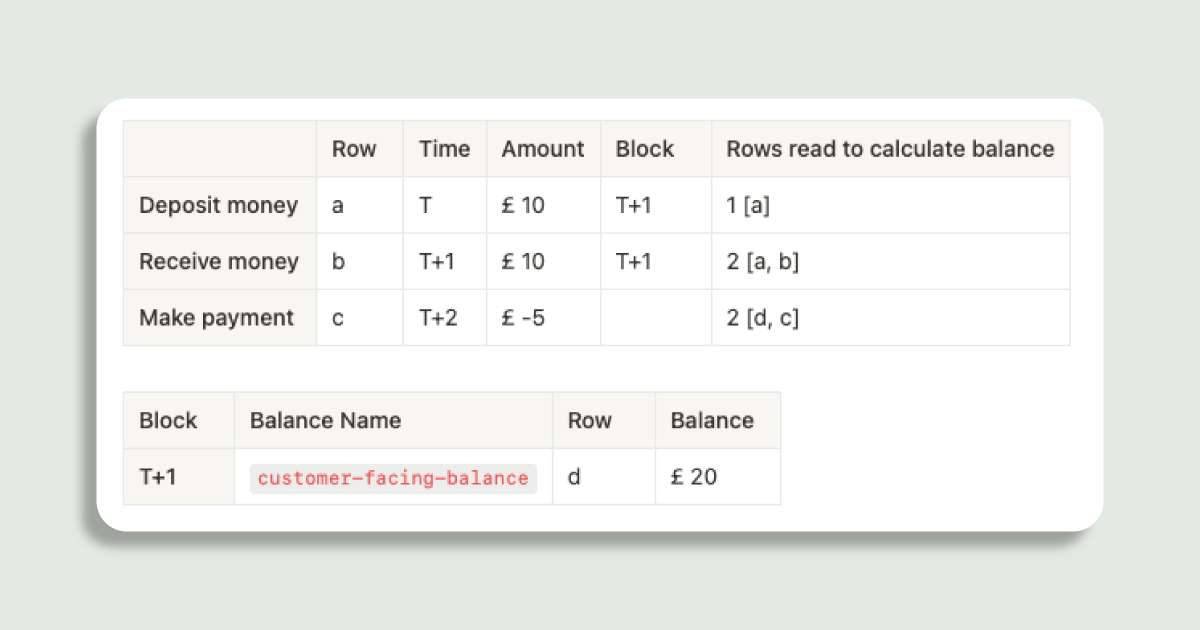Select the '1 [a]' cell
Image resolution: width=1200 pixels, height=630 pixels.
click(x=748, y=206)
